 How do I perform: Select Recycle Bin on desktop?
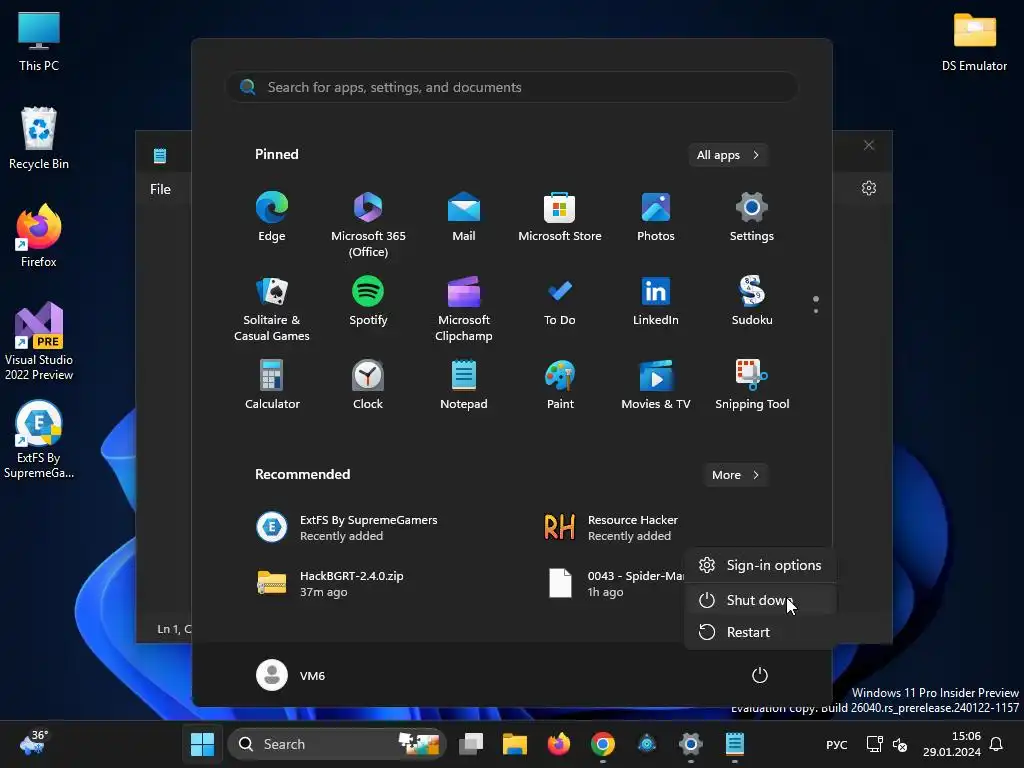click(x=39, y=138)
